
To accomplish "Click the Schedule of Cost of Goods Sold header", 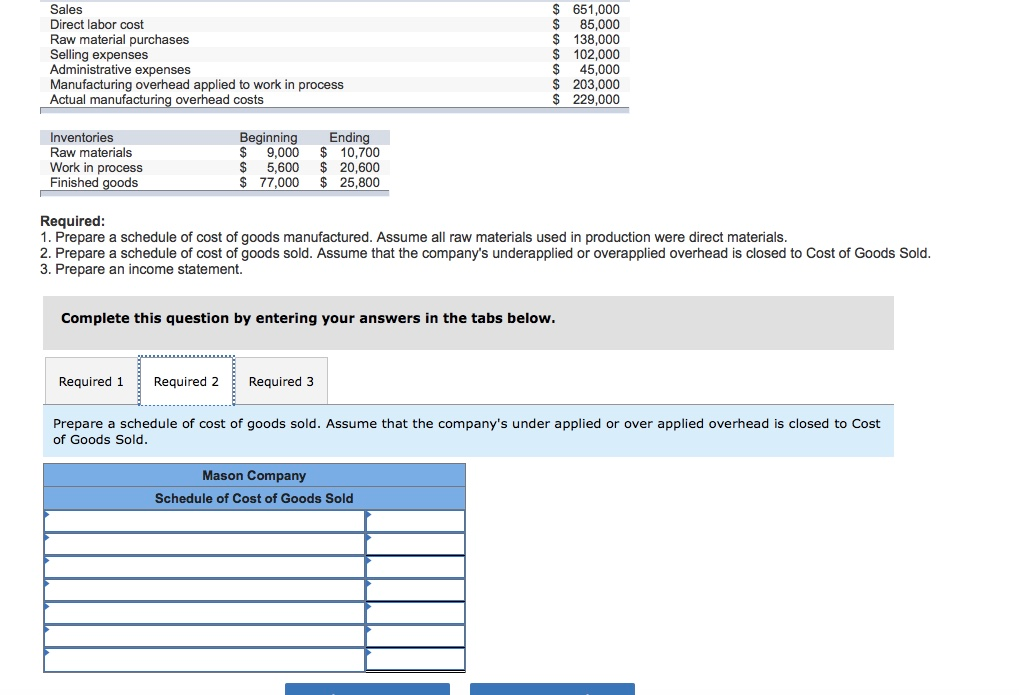I will [x=254, y=498].
